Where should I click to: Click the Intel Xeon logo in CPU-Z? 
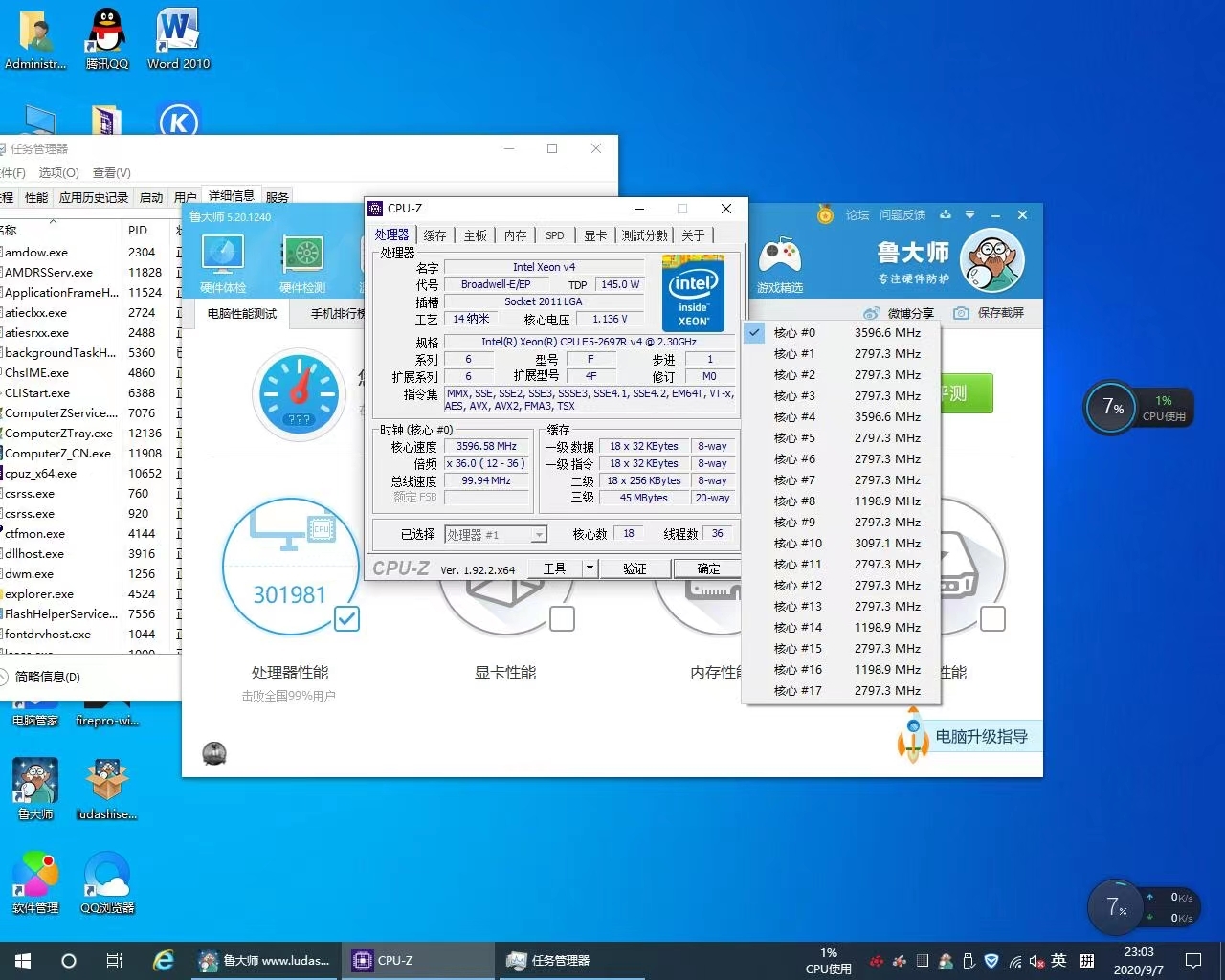click(693, 293)
